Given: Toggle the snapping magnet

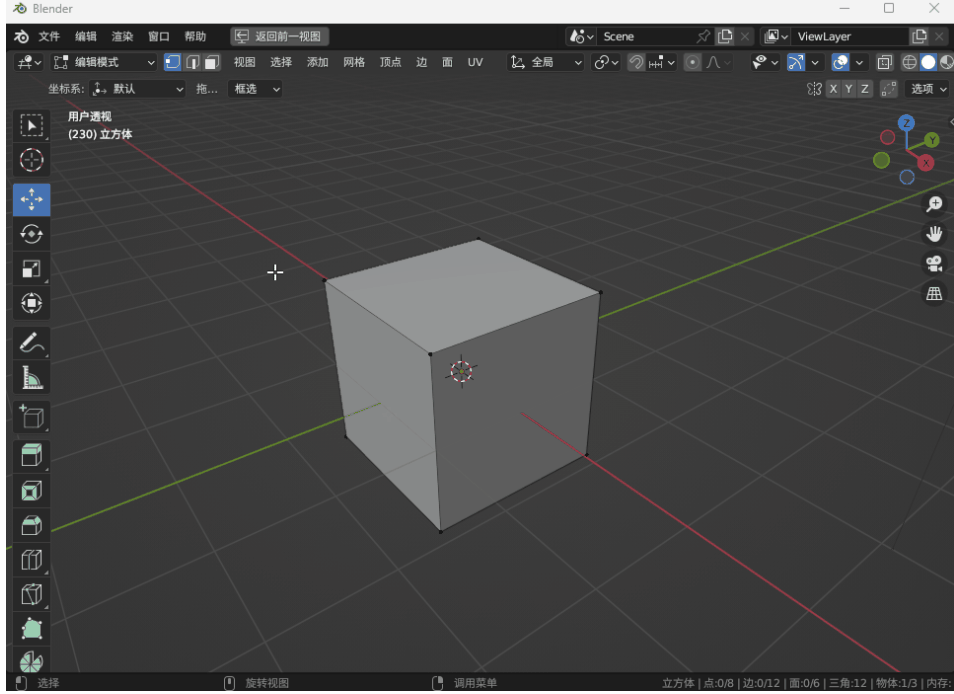Looking at the screenshot, I should [636, 62].
